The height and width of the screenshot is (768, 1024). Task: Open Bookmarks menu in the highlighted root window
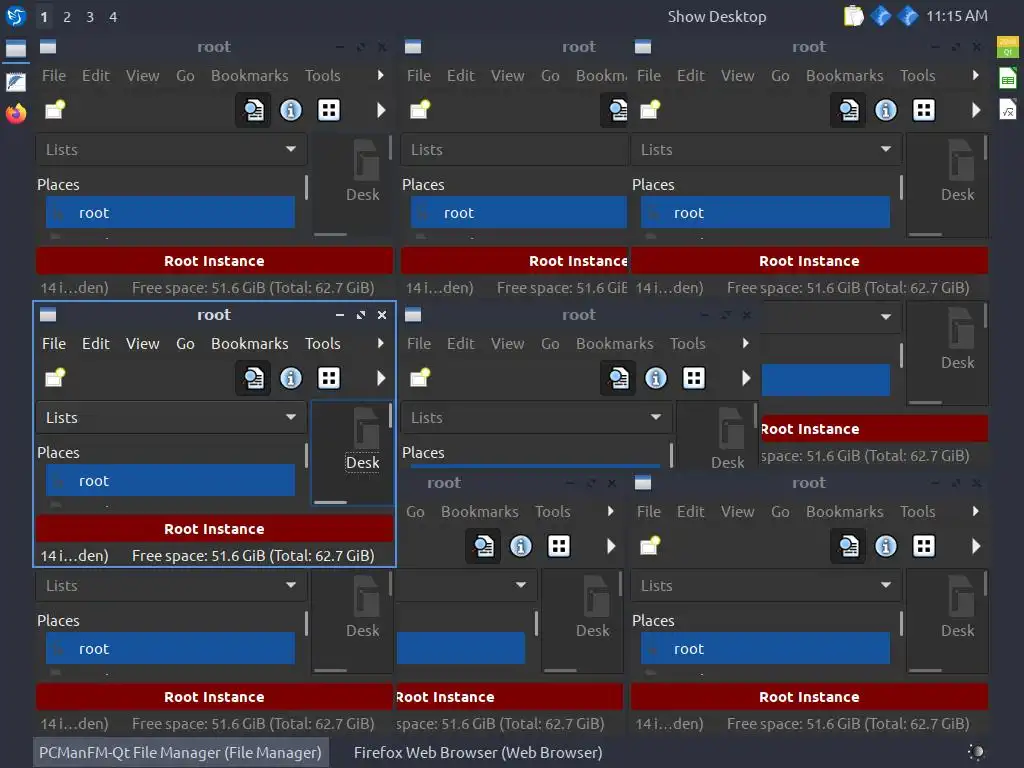tap(249, 344)
